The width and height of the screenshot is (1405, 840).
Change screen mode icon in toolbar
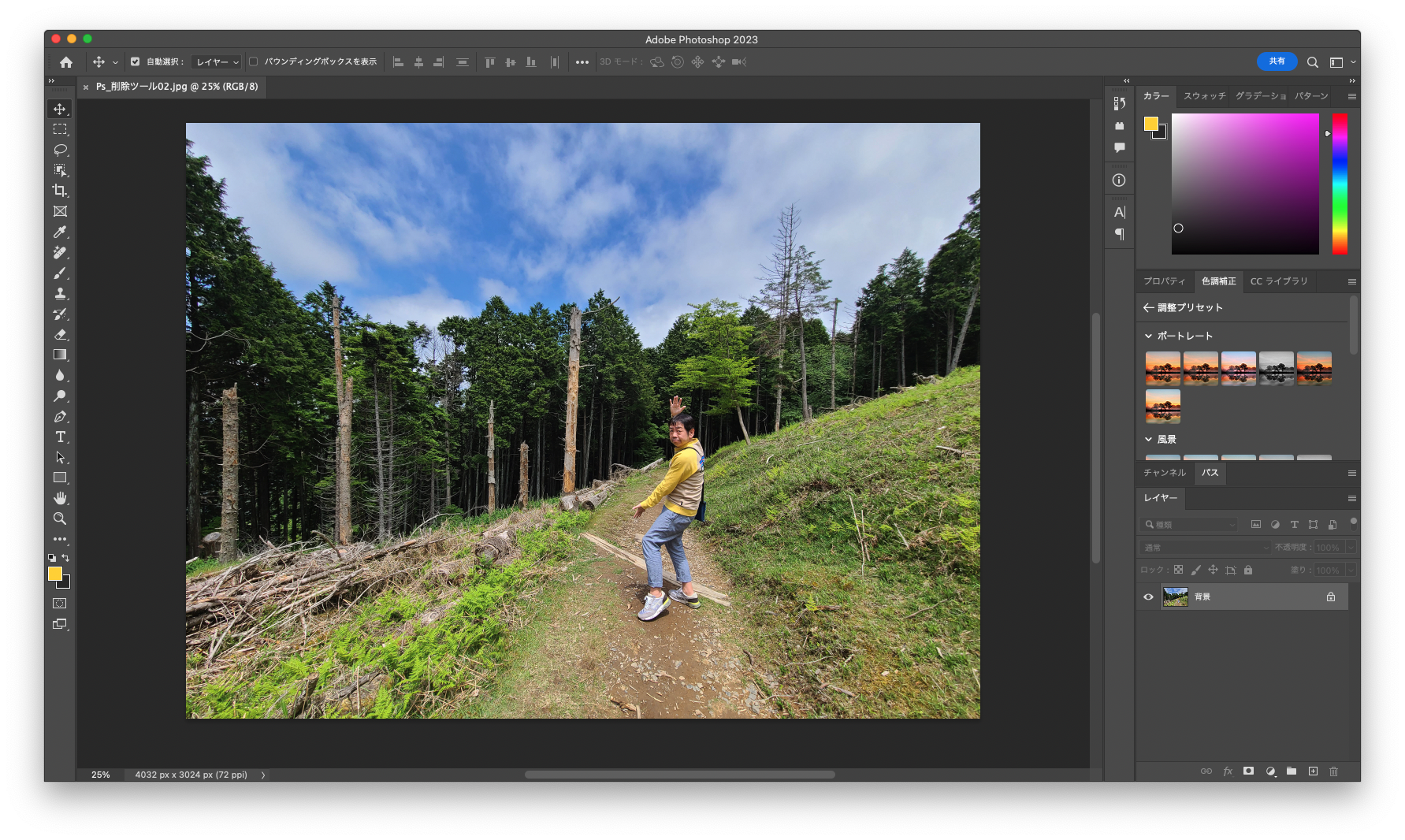coord(60,624)
